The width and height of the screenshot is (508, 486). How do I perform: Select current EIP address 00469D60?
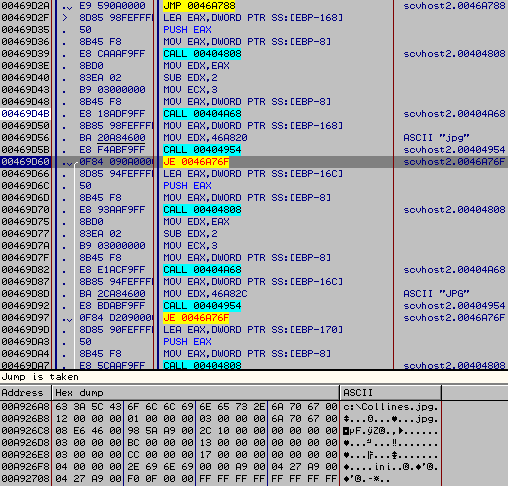click(x=25, y=162)
